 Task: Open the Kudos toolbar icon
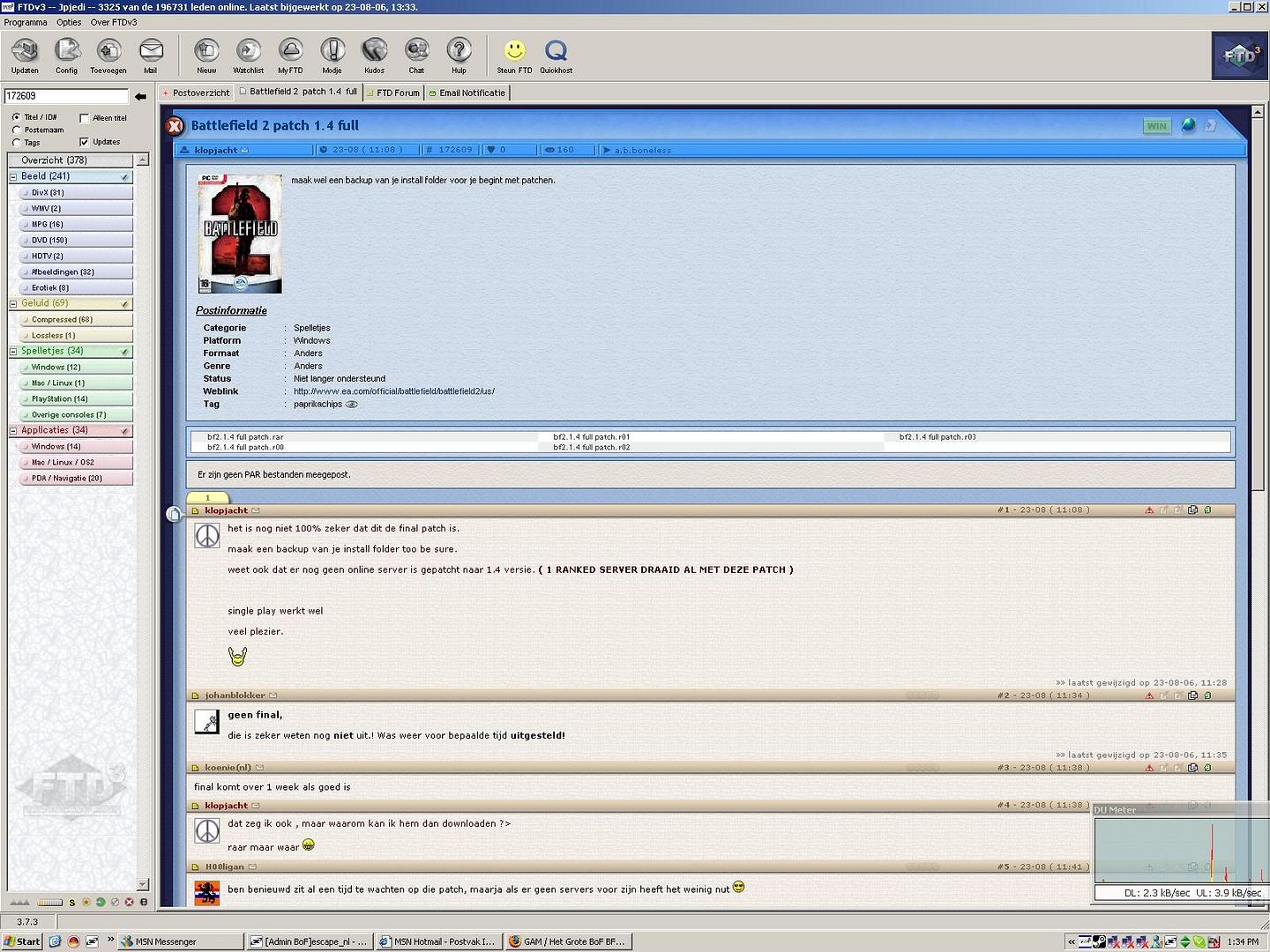tap(375, 56)
